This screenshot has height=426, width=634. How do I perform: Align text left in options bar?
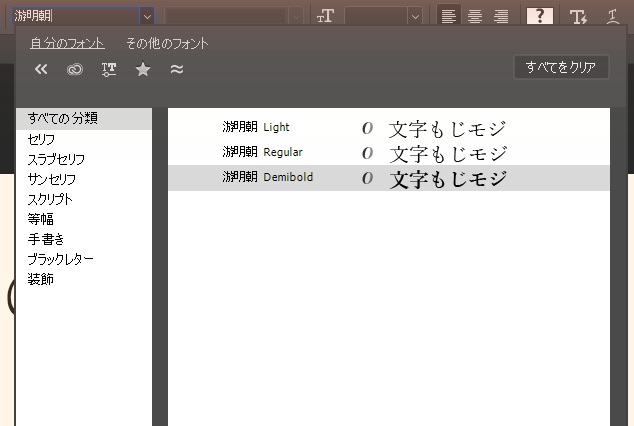pyautogui.click(x=448, y=16)
